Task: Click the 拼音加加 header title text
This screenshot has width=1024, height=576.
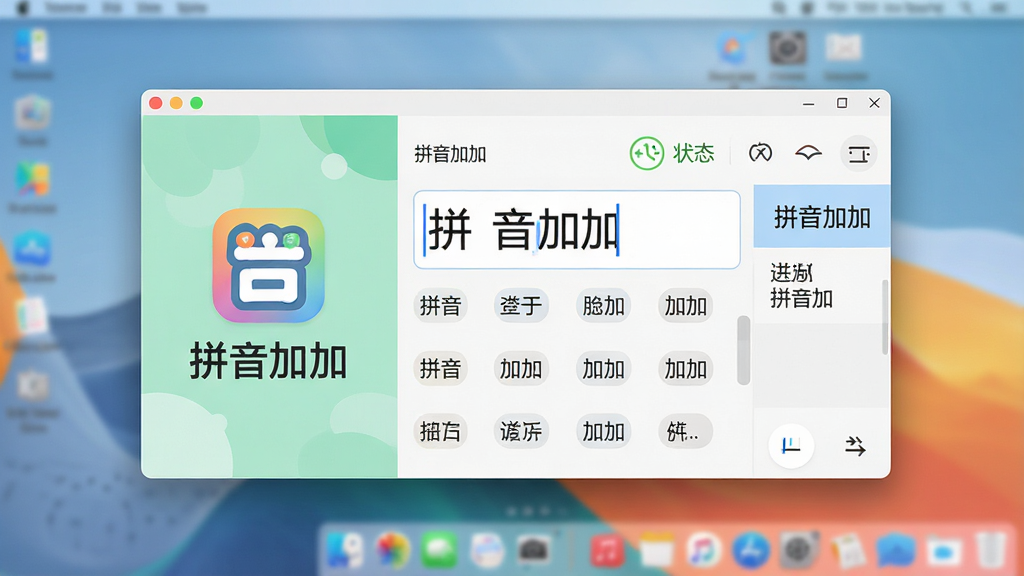Action: pos(450,154)
